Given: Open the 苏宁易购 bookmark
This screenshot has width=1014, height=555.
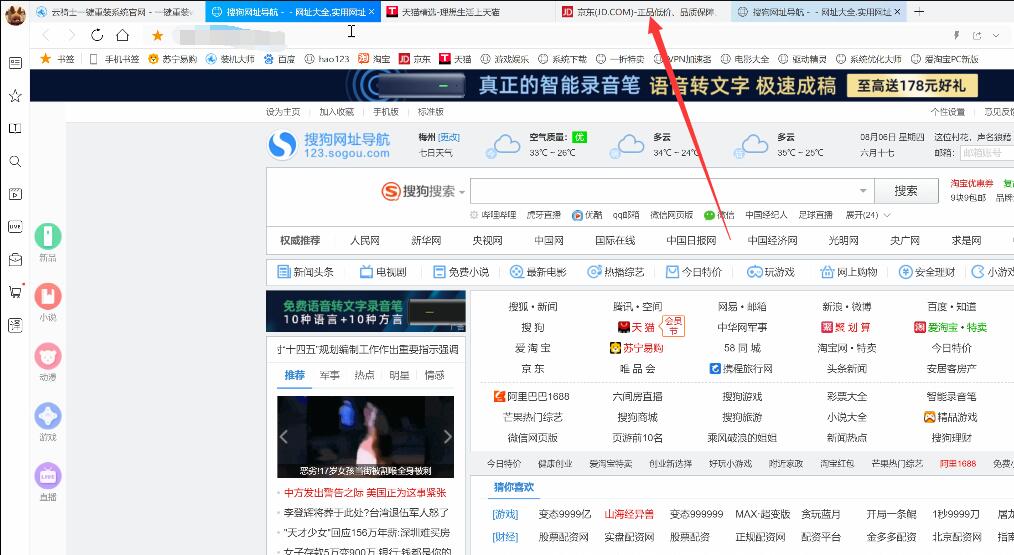Looking at the screenshot, I should (x=172, y=59).
